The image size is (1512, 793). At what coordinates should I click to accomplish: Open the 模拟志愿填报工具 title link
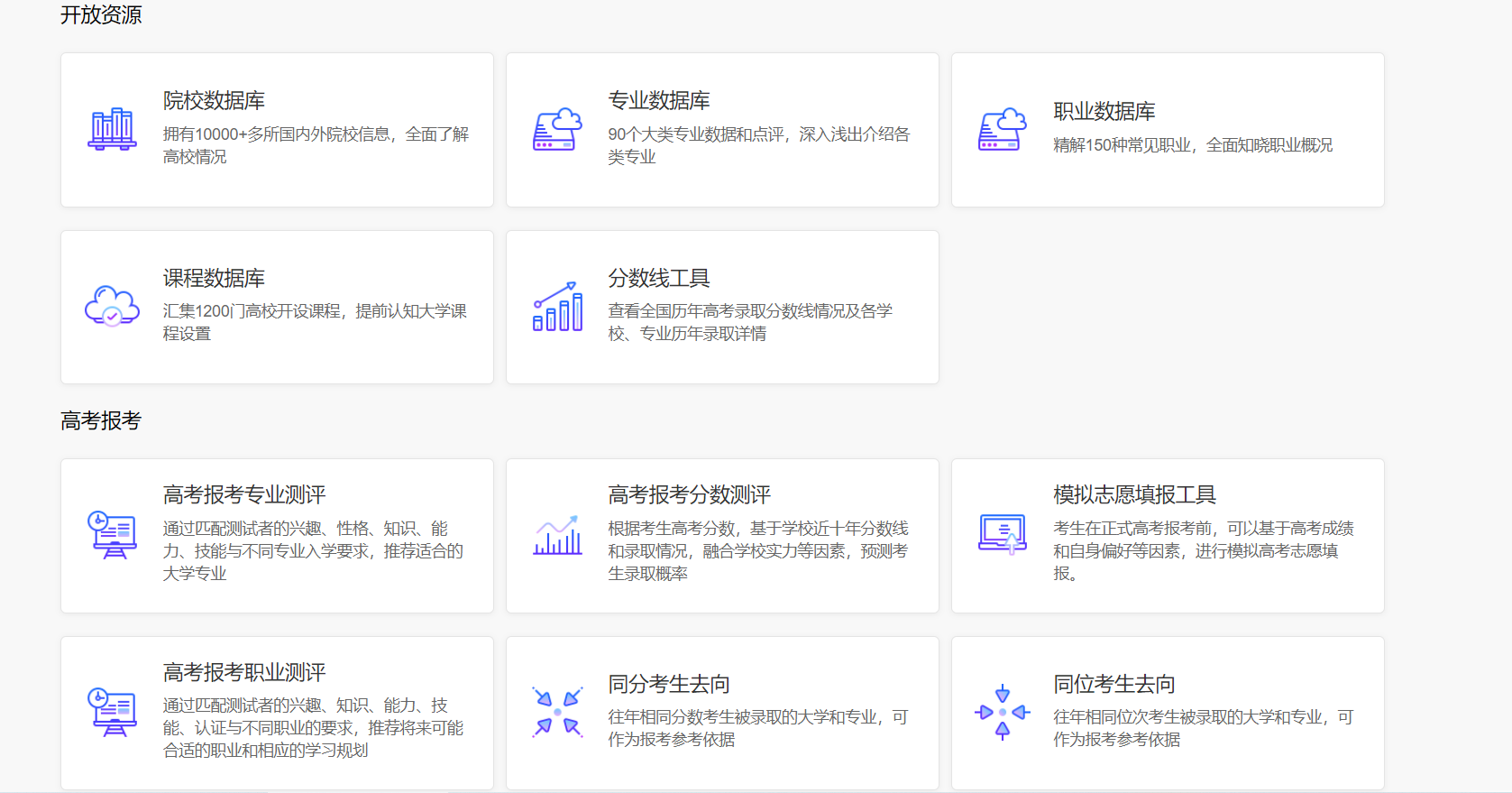(1135, 494)
